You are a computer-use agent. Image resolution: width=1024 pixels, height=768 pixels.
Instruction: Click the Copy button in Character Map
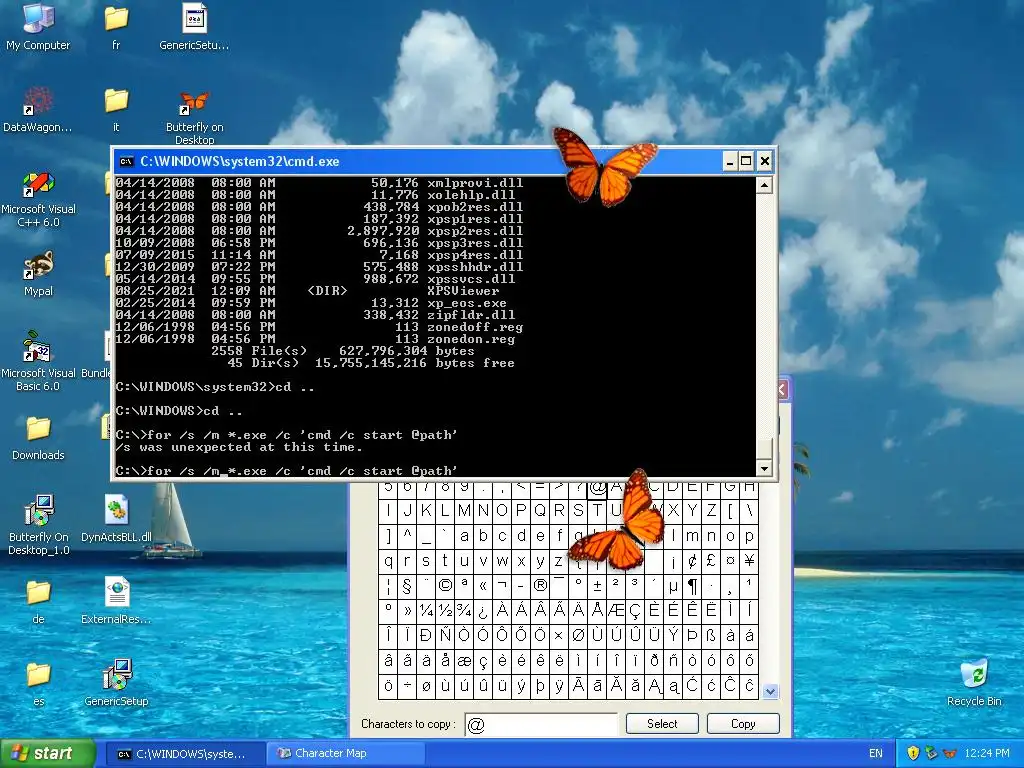(x=743, y=724)
